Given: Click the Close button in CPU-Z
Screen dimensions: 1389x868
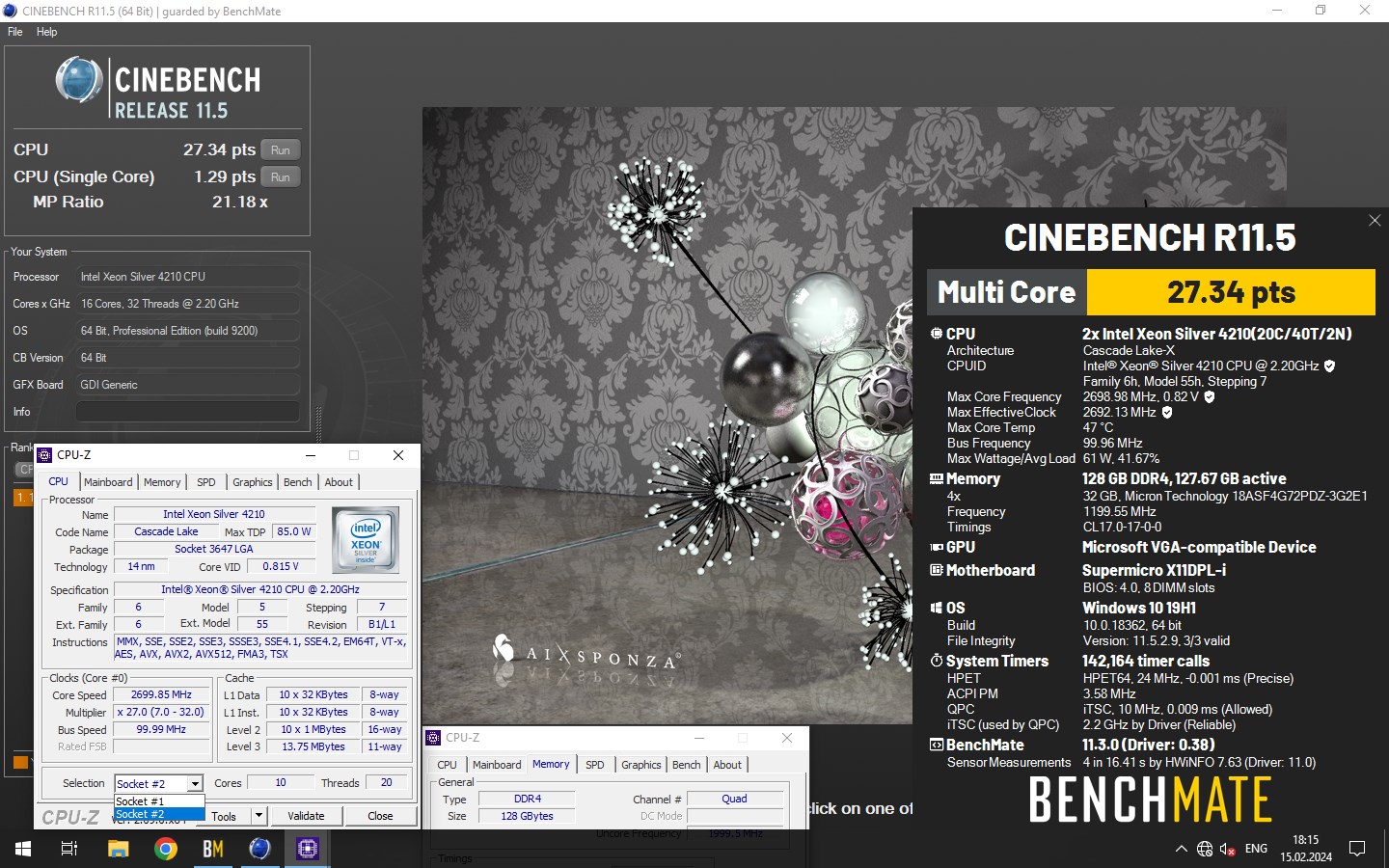Looking at the screenshot, I should tap(380, 816).
